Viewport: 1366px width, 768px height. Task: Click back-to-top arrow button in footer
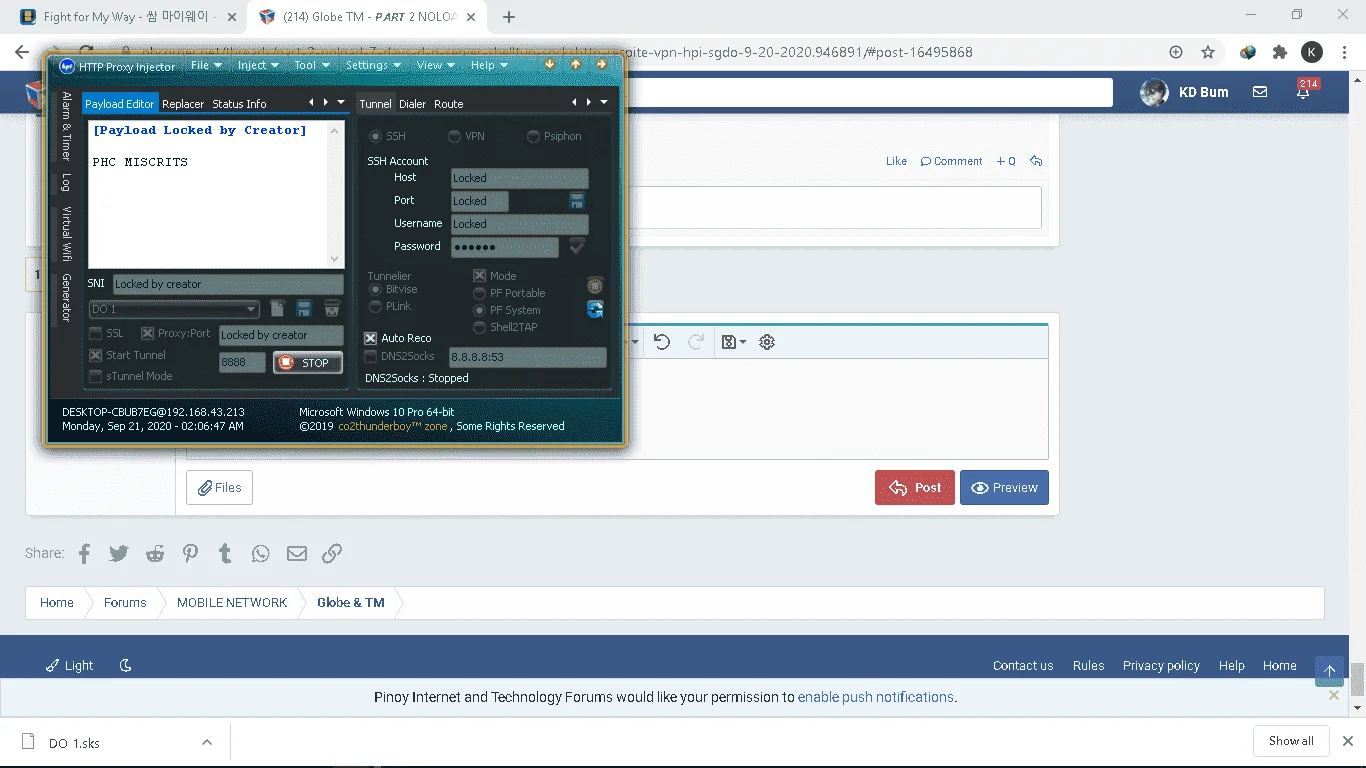point(1329,670)
